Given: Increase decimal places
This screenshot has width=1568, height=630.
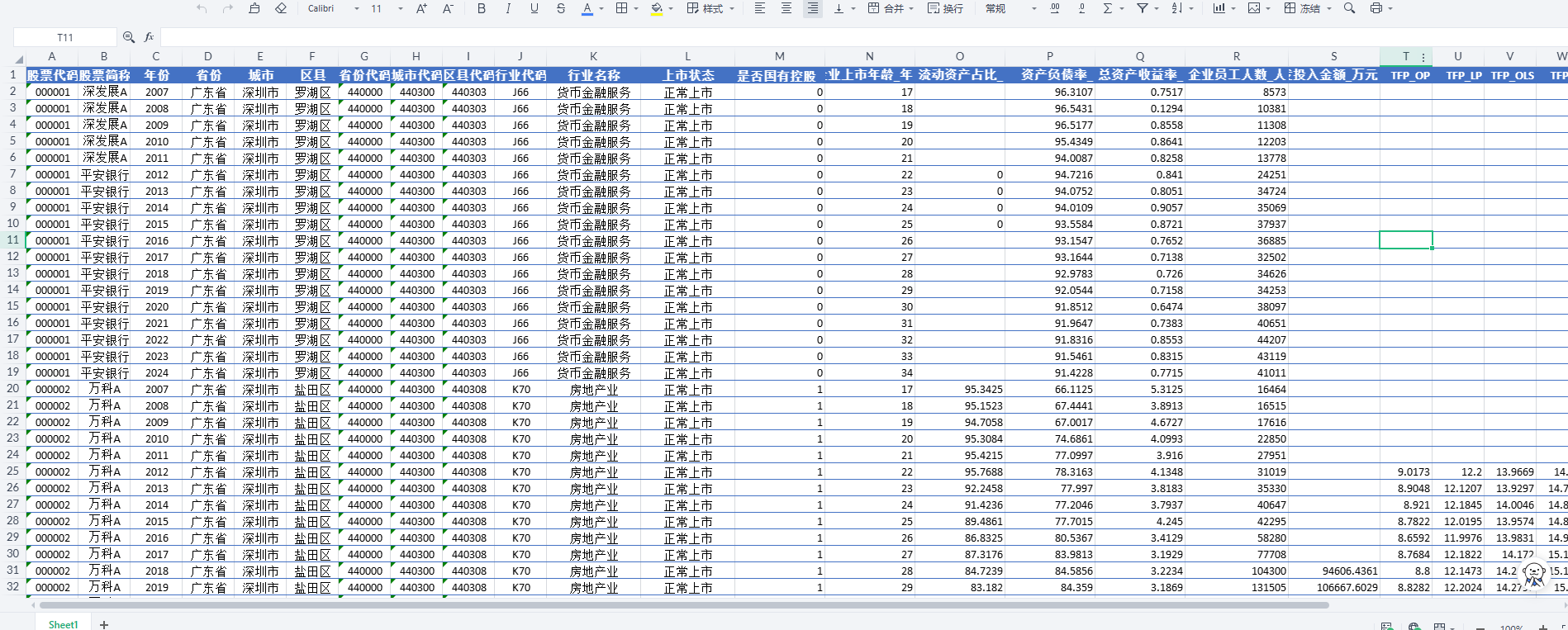Looking at the screenshot, I should coord(1055,8).
